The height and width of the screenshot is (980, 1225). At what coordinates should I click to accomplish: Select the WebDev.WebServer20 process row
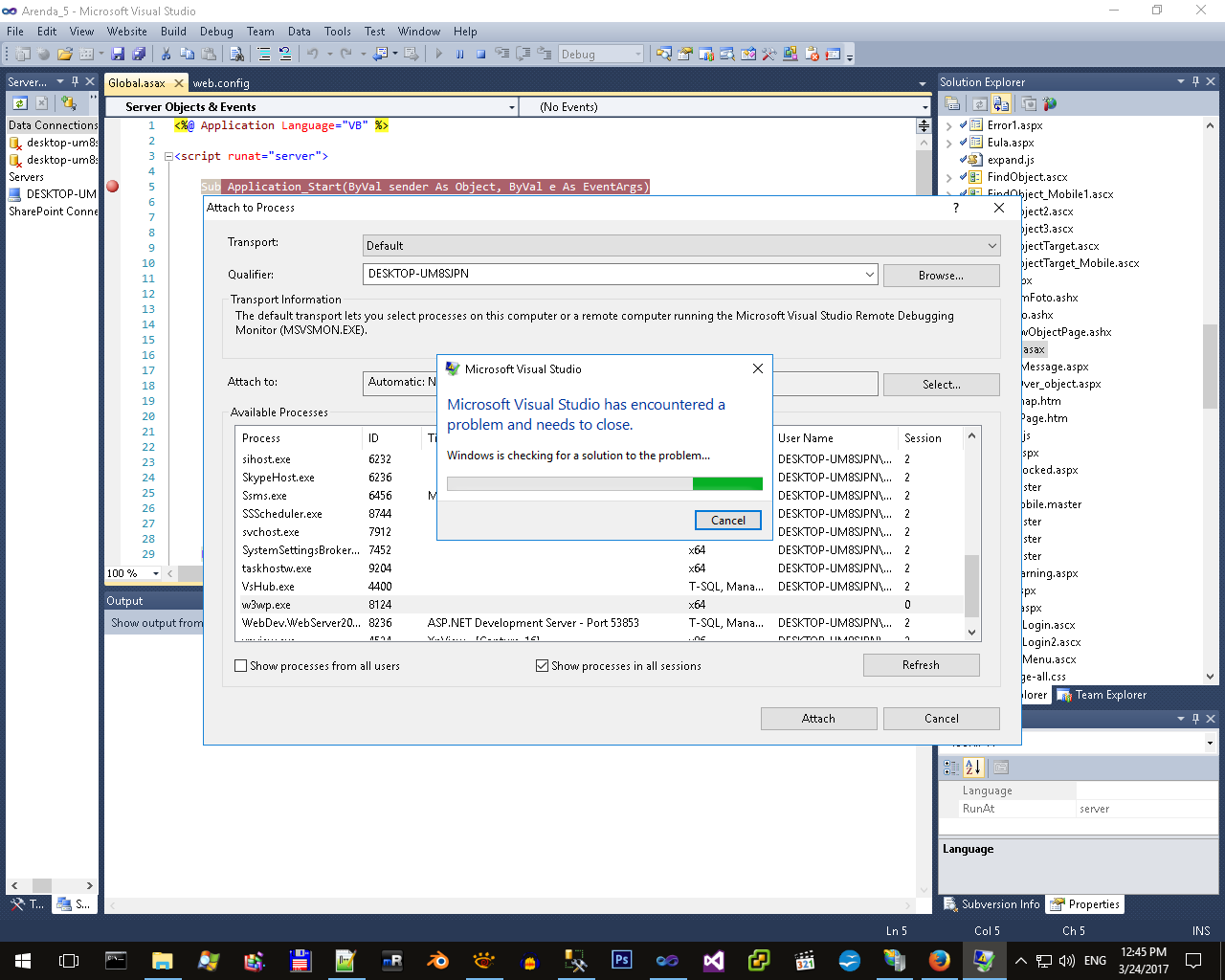pyautogui.click(x=601, y=623)
